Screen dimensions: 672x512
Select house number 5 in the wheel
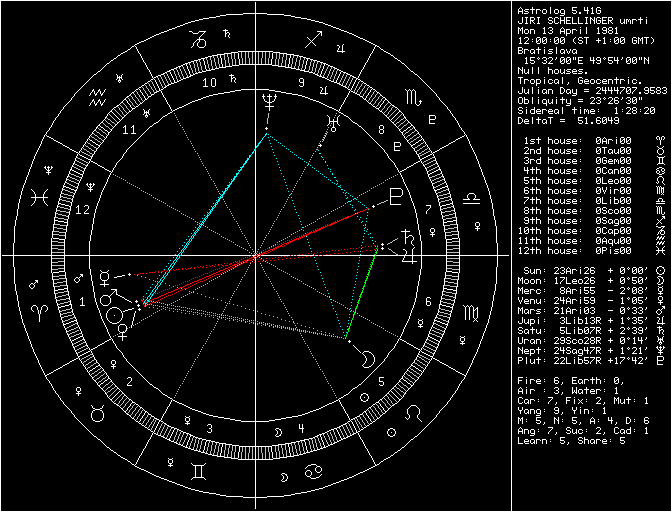[x=382, y=381]
